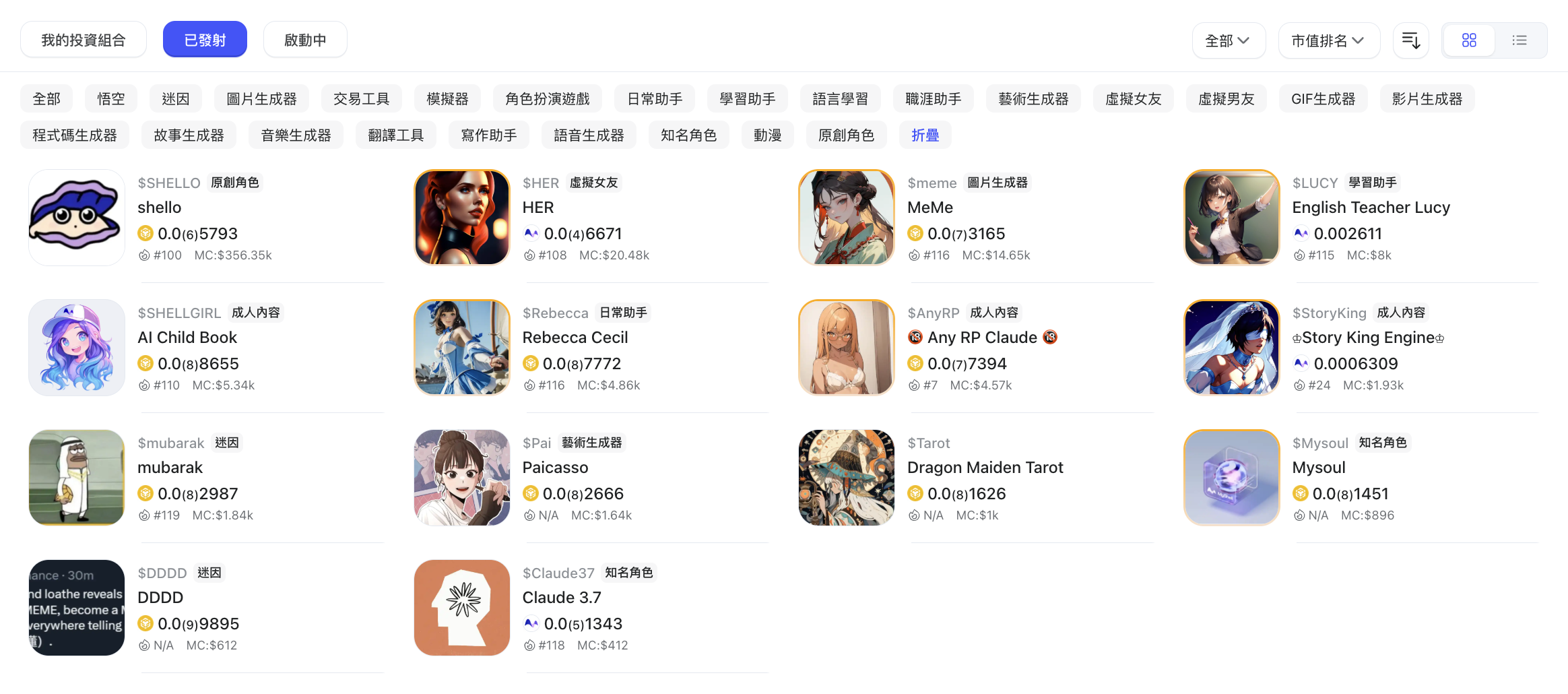Switch to list view layout
Image resolution: width=1568 pixels, height=694 pixels.
tap(1520, 40)
